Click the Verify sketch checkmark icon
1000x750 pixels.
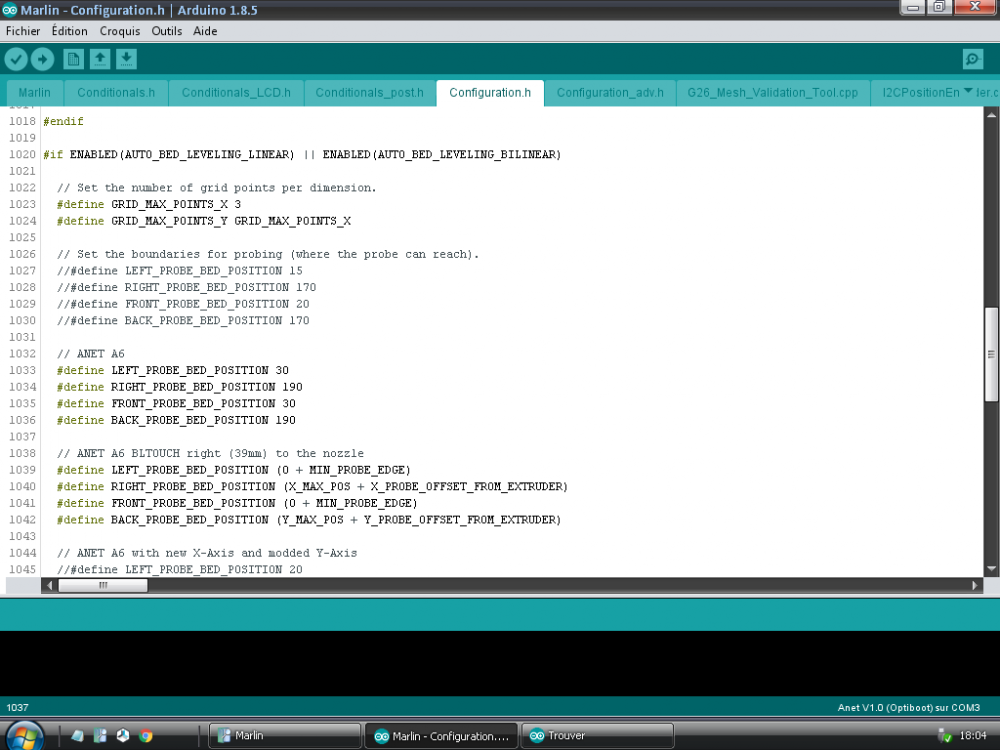(16, 59)
